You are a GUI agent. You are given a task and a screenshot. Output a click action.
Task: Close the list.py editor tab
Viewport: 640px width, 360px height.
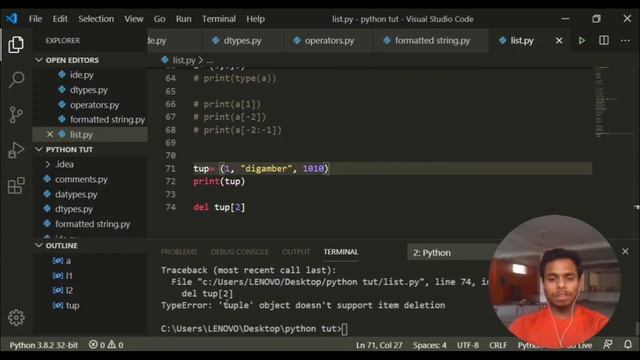(x=559, y=40)
